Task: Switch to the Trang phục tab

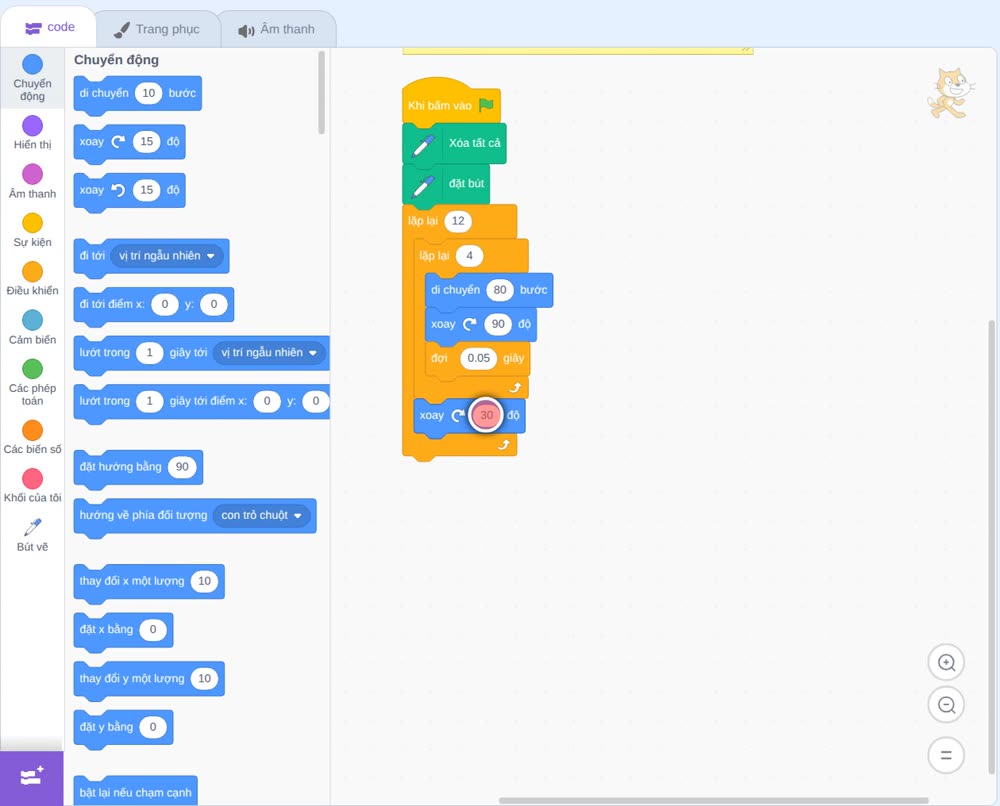Action: 157,29
